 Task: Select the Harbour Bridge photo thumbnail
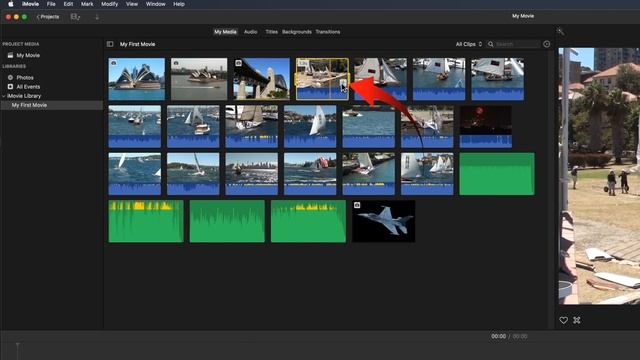coord(262,79)
